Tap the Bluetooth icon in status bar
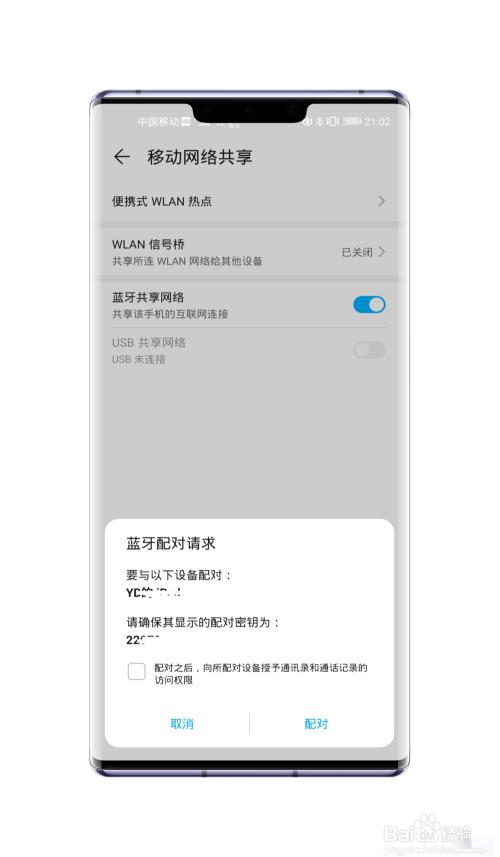The width and height of the screenshot is (500, 857). tap(320, 121)
